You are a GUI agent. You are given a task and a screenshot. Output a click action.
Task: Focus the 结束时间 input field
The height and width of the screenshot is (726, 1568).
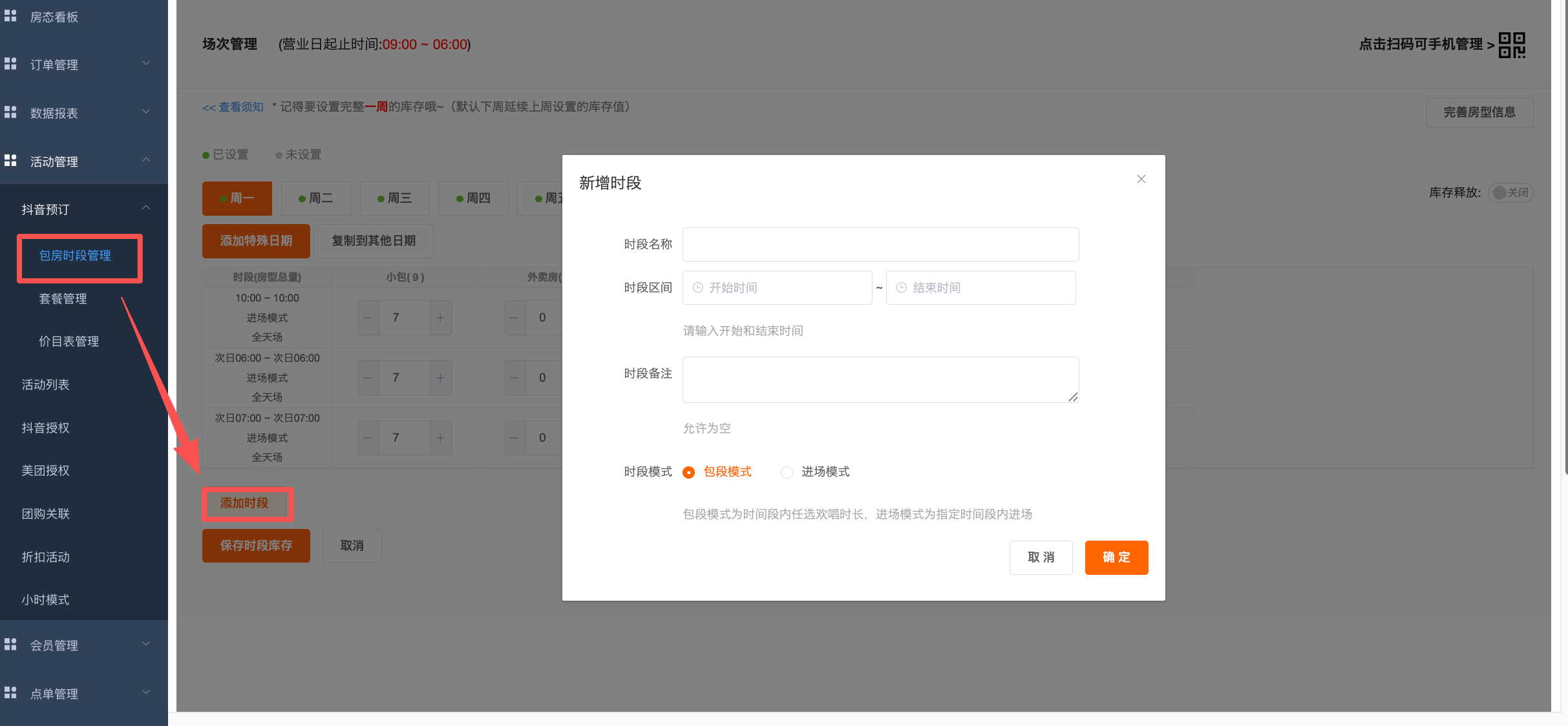(x=981, y=287)
